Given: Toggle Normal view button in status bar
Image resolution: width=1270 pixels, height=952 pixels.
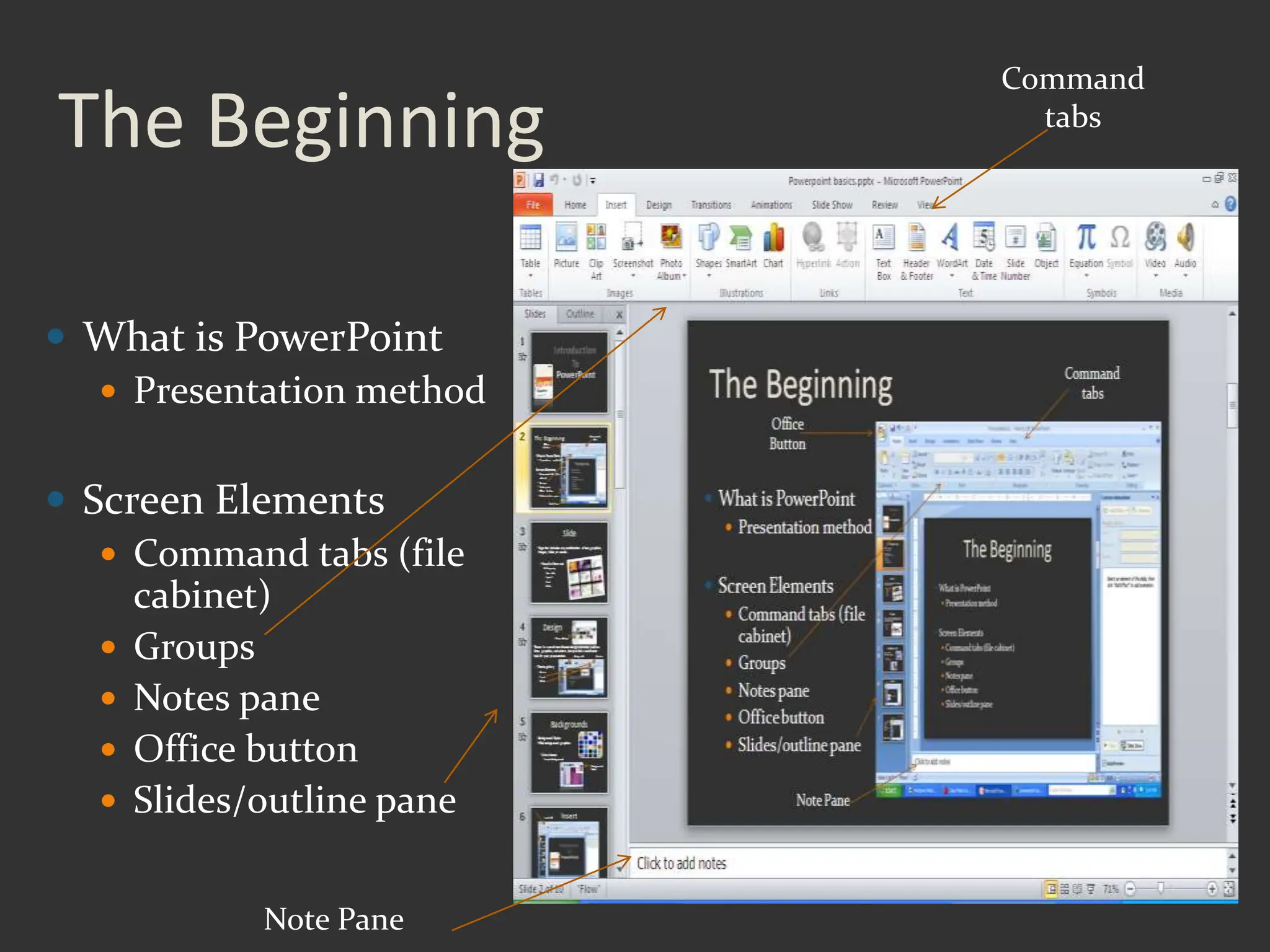Looking at the screenshot, I should click(1051, 889).
